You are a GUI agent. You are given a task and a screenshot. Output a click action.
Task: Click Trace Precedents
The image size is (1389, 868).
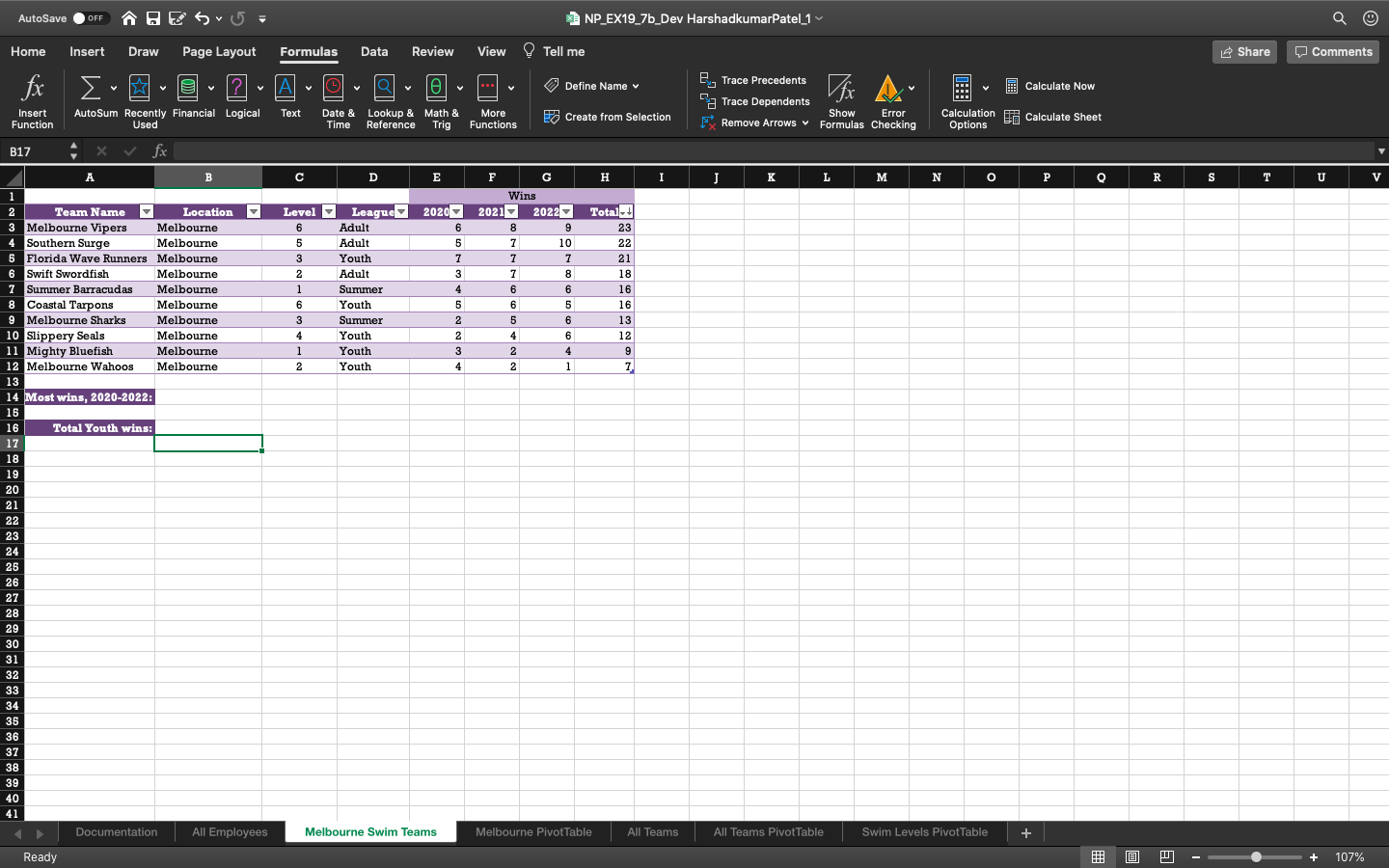[753, 81]
